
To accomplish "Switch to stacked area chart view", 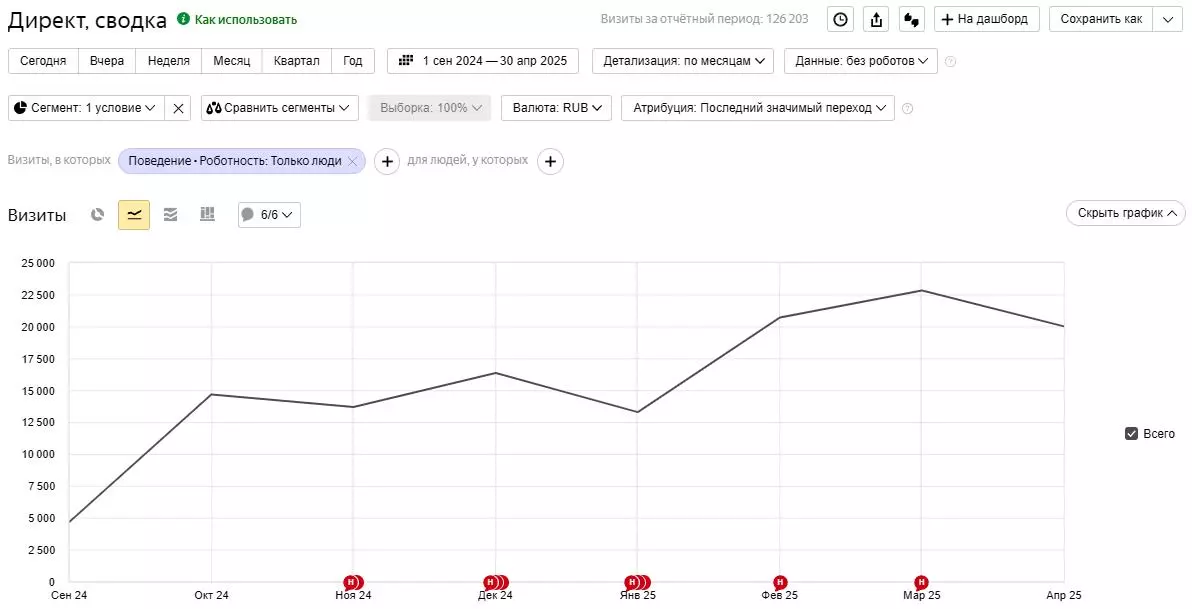I will click(x=171, y=214).
